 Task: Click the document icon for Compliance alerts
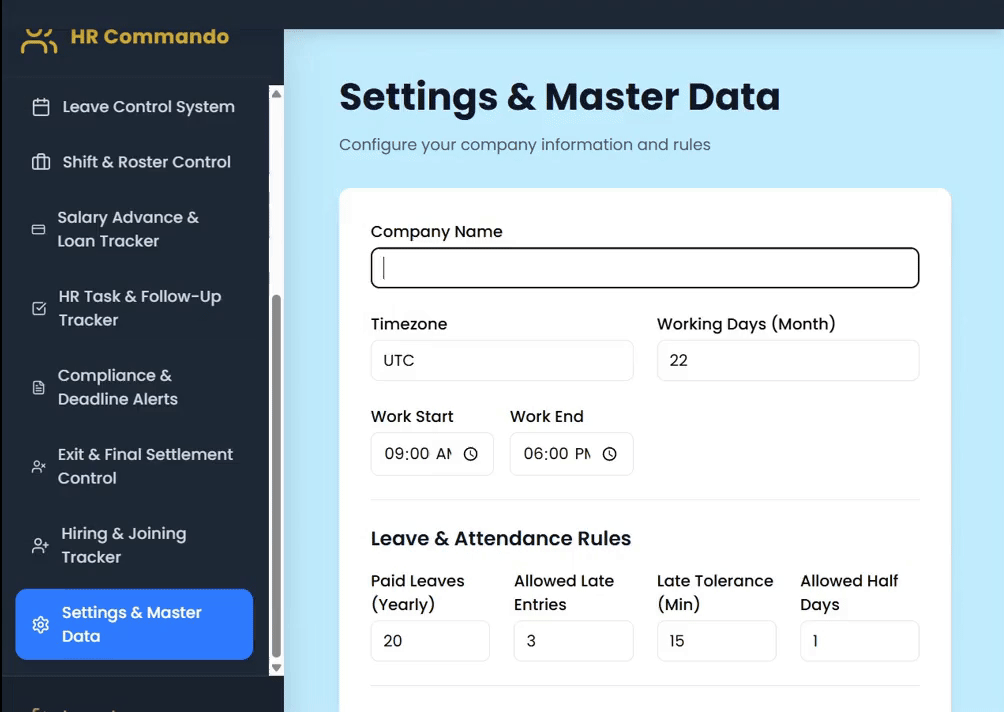pyautogui.click(x=39, y=387)
